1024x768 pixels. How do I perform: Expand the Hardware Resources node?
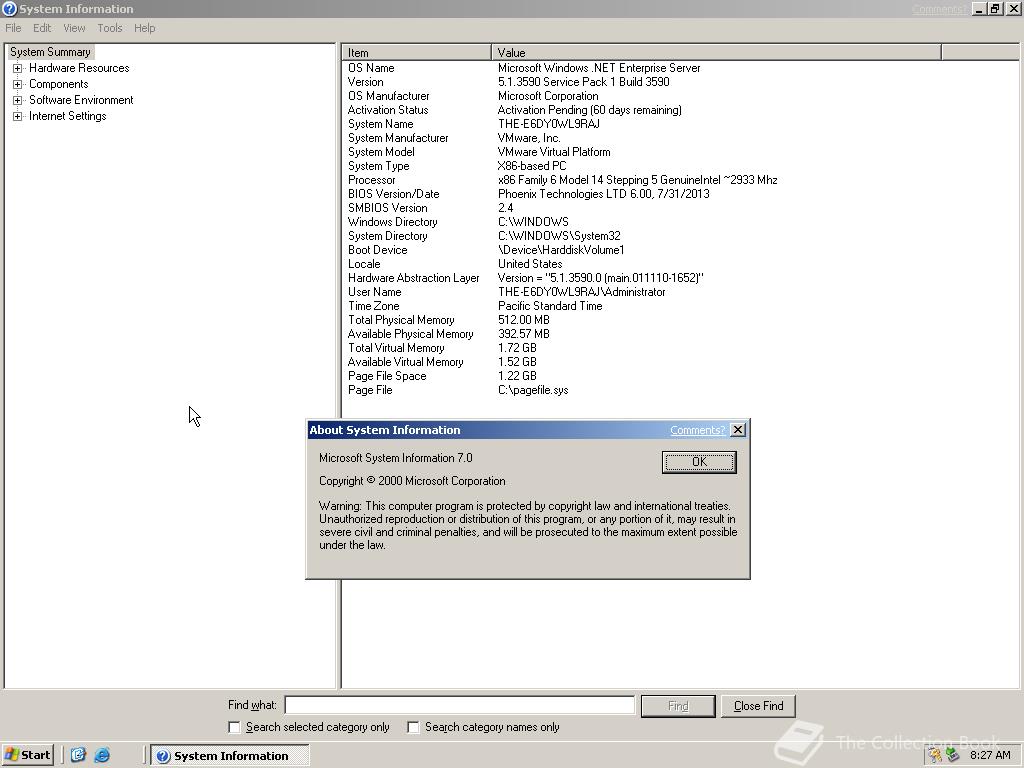tap(18, 68)
